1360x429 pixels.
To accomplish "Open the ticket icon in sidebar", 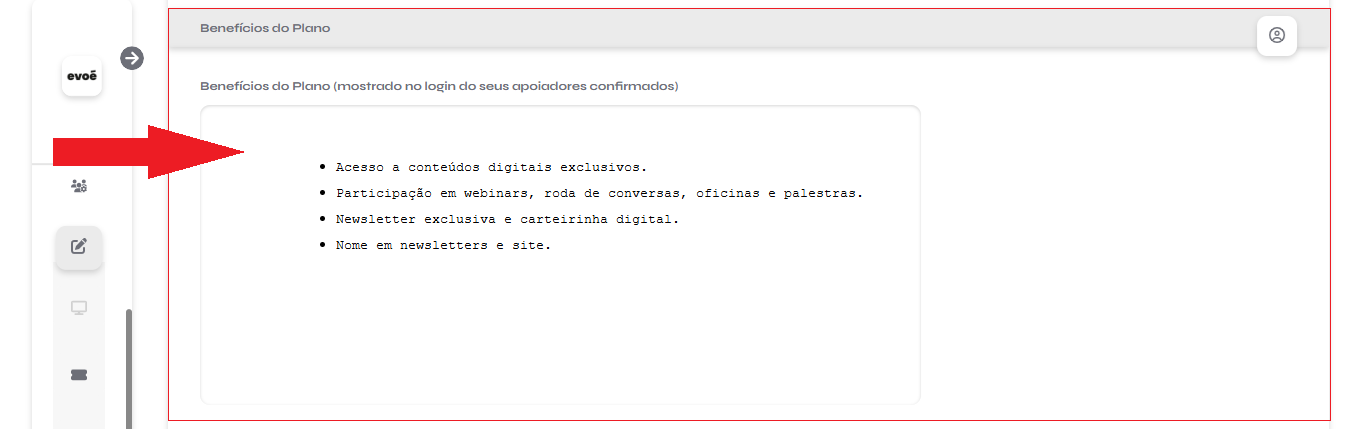I will tap(79, 374).
